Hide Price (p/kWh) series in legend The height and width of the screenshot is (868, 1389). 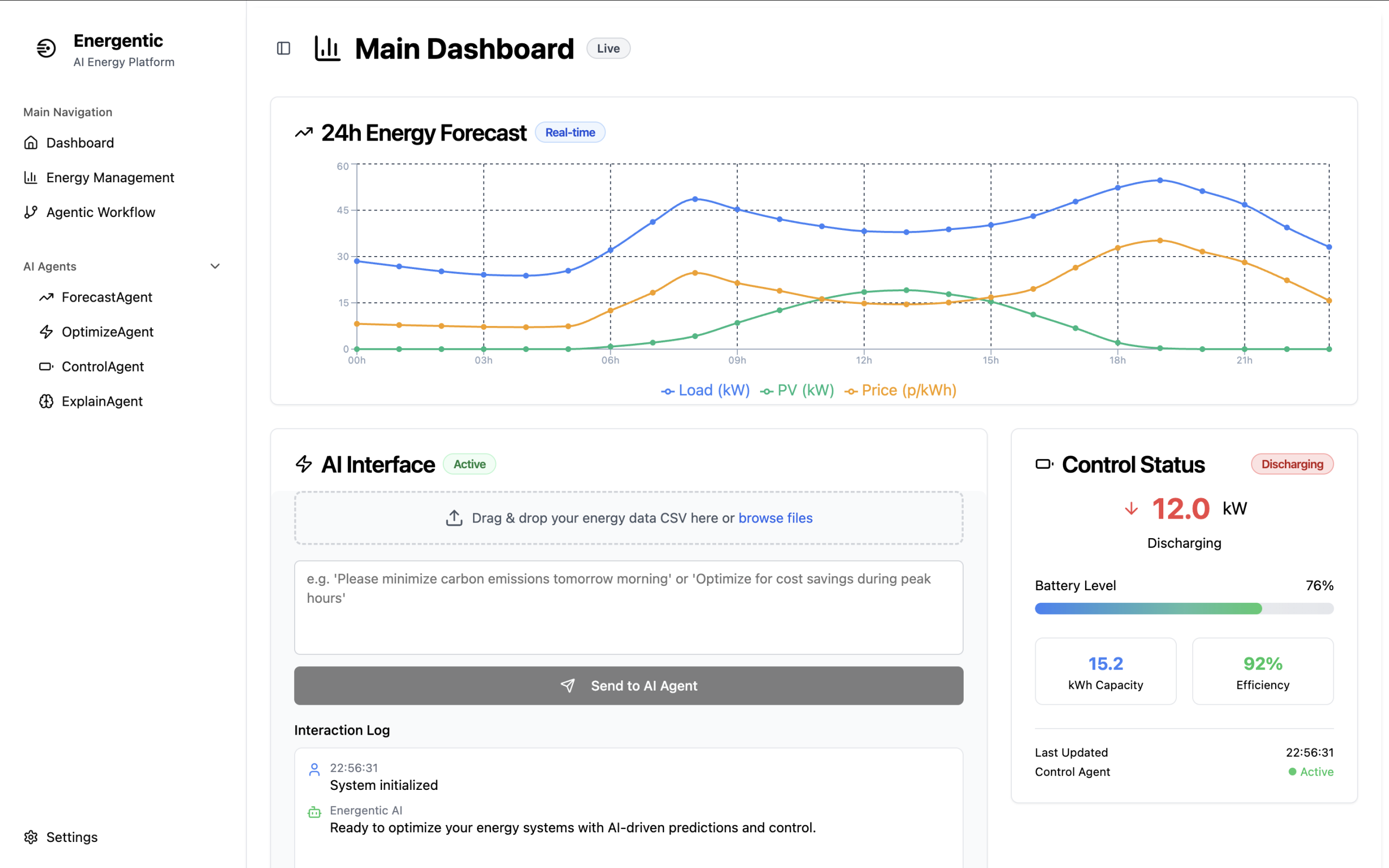pos(900,391)
